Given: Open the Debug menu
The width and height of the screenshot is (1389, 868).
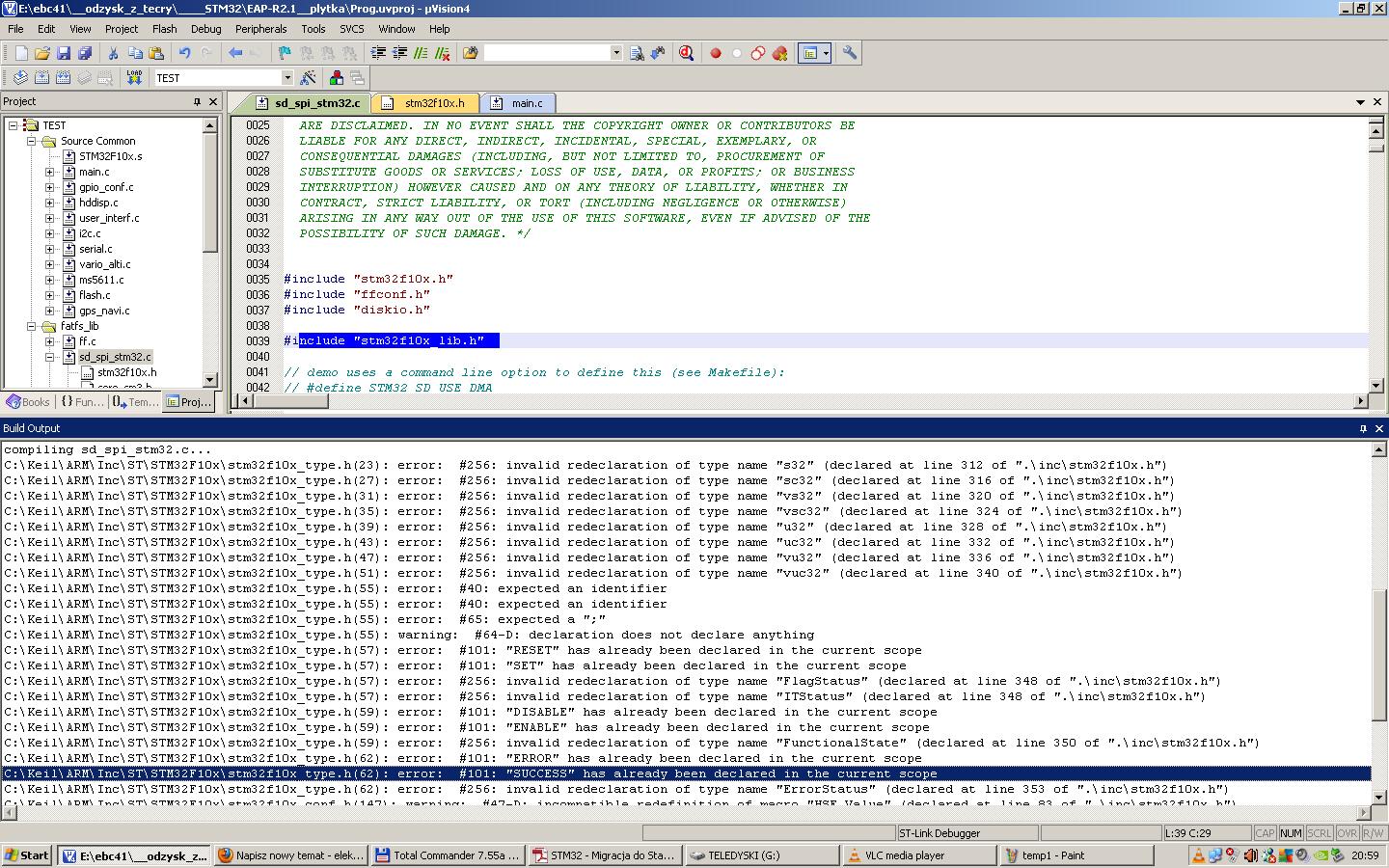Looking at the screenshot, I should pyautogui.click(x=206, y=29).
